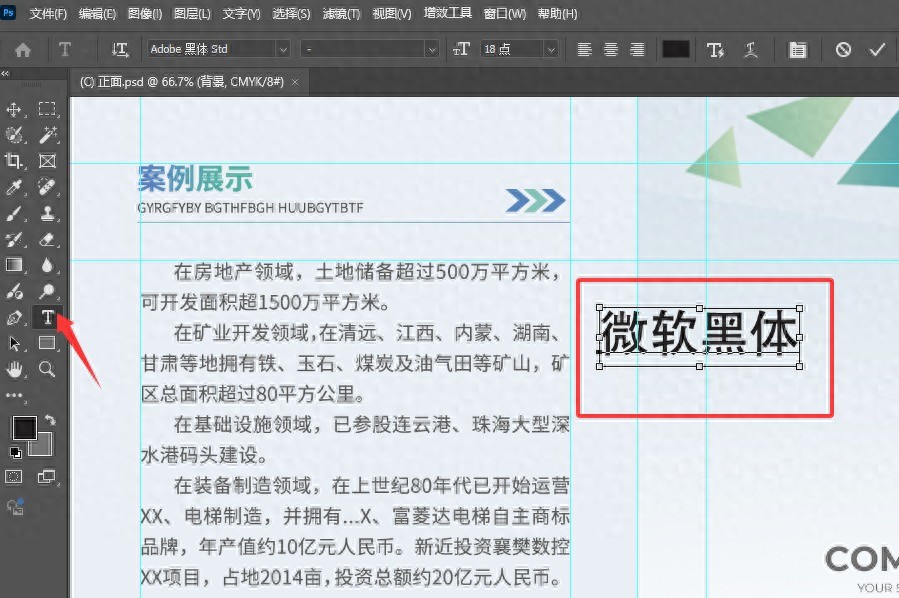Toggle Quick Mask mode
The height and width of the screenshot is (598, 899).
pos(14,476)
